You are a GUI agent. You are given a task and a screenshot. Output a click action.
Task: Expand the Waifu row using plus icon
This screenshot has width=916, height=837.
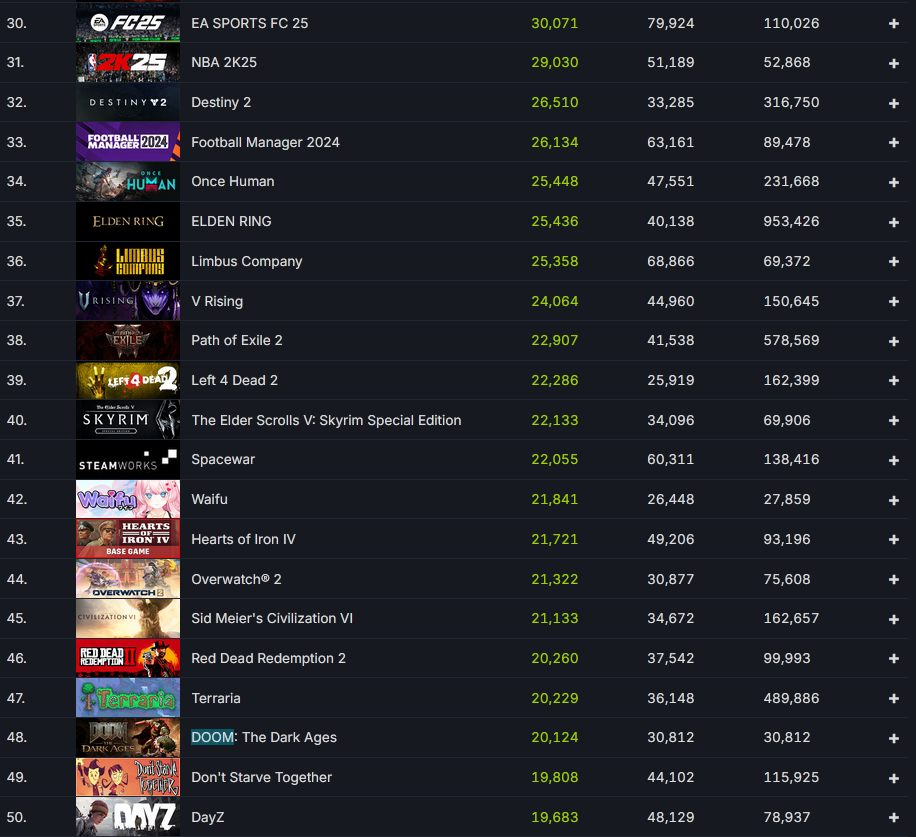point(893,500)
